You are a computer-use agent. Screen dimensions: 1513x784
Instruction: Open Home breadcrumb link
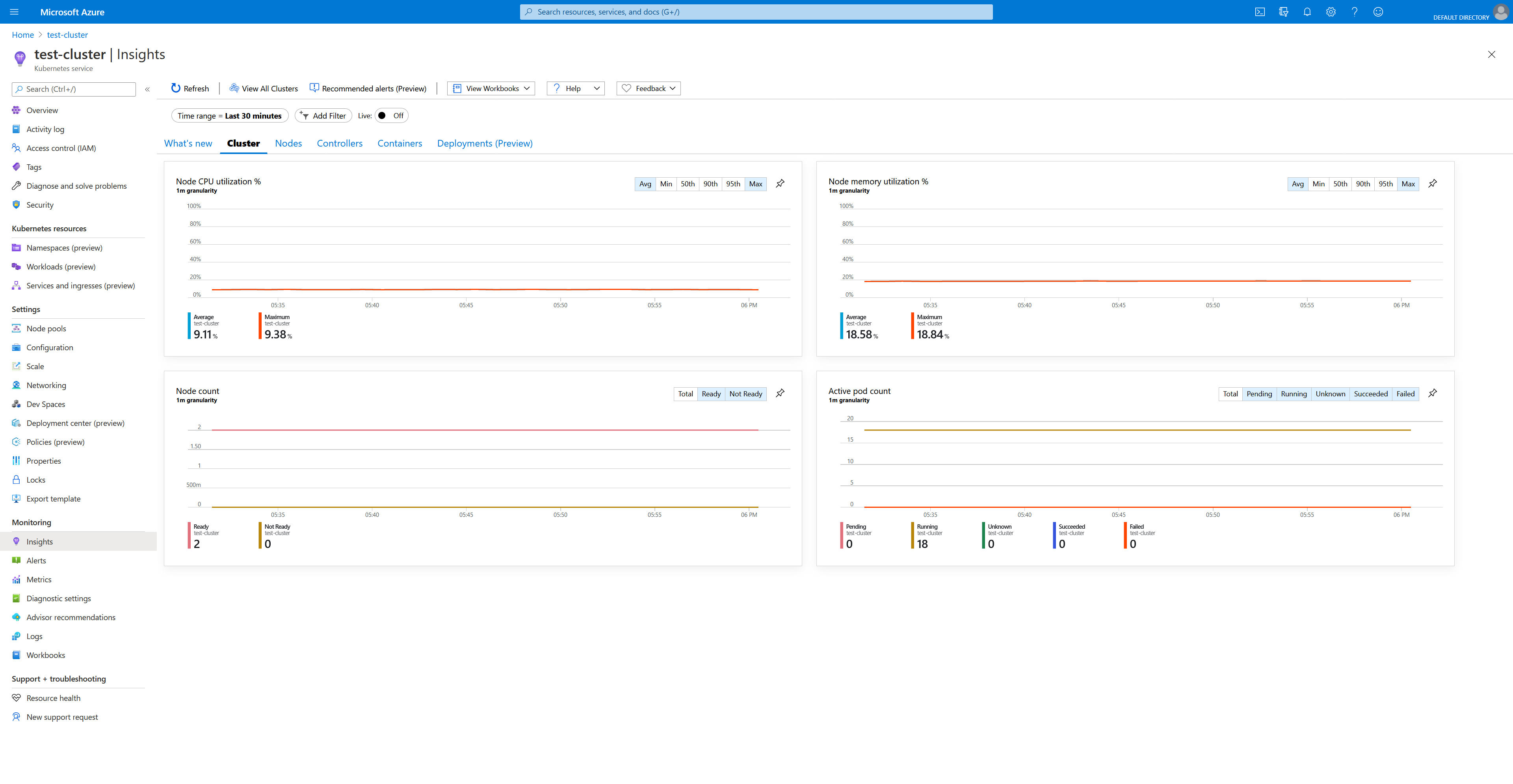point(23,35)
